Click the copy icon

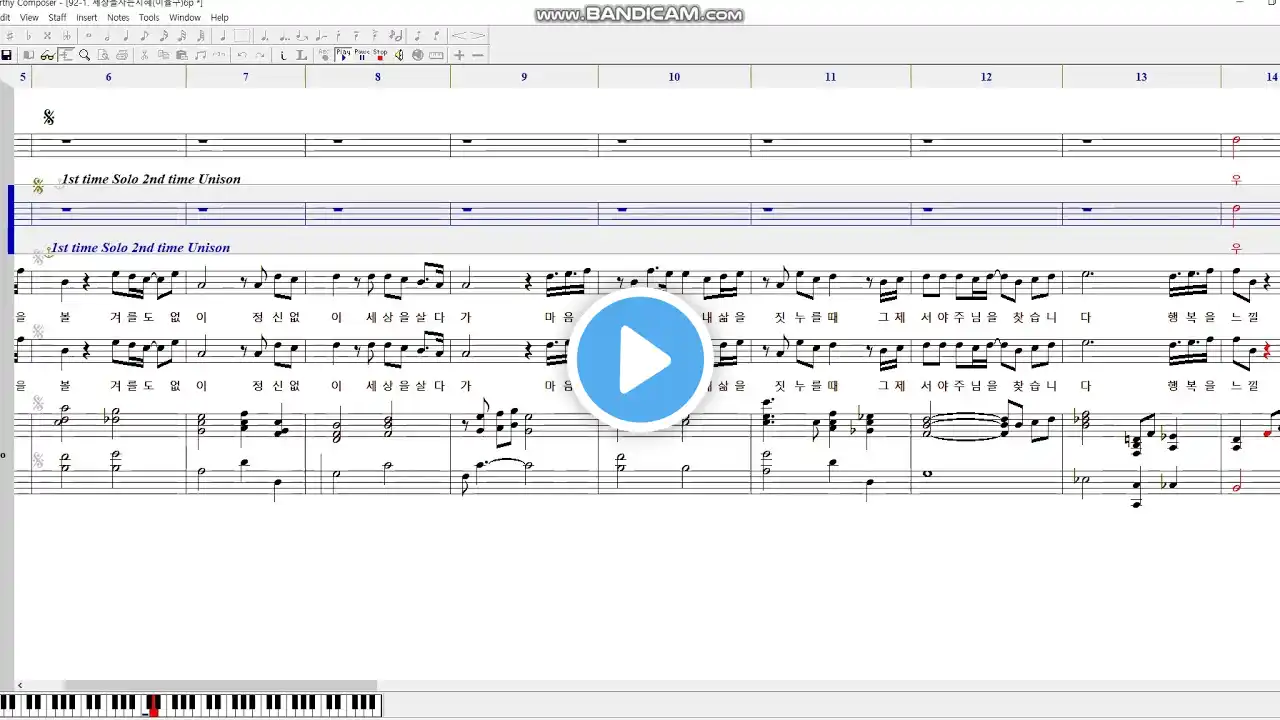(x=163, y=55)
